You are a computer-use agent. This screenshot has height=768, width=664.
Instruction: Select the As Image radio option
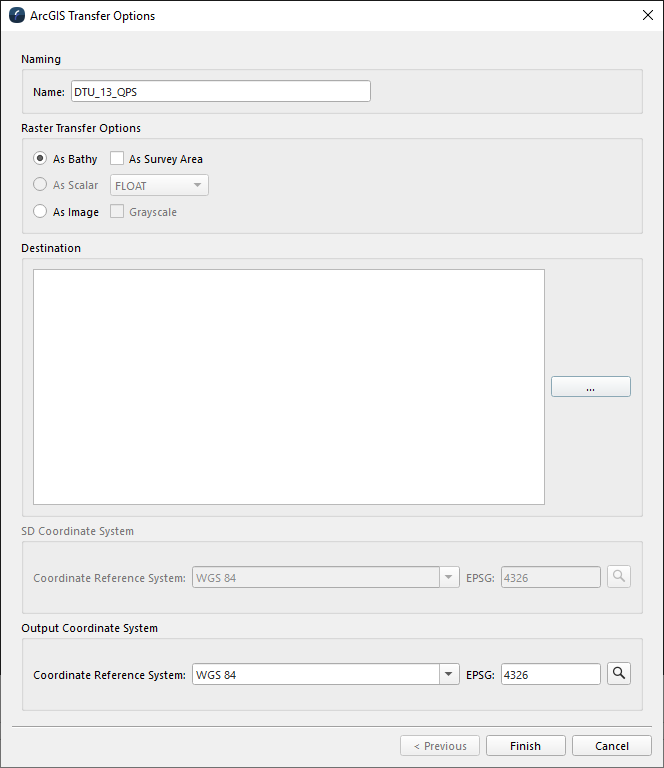(x=40, y=212)
